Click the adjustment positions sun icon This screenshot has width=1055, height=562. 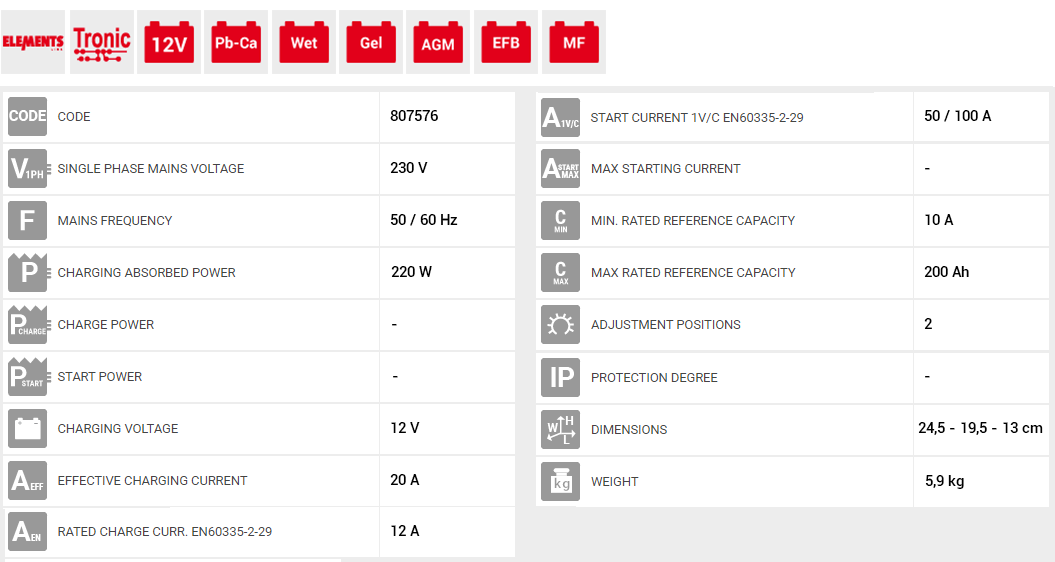[560, 325]
